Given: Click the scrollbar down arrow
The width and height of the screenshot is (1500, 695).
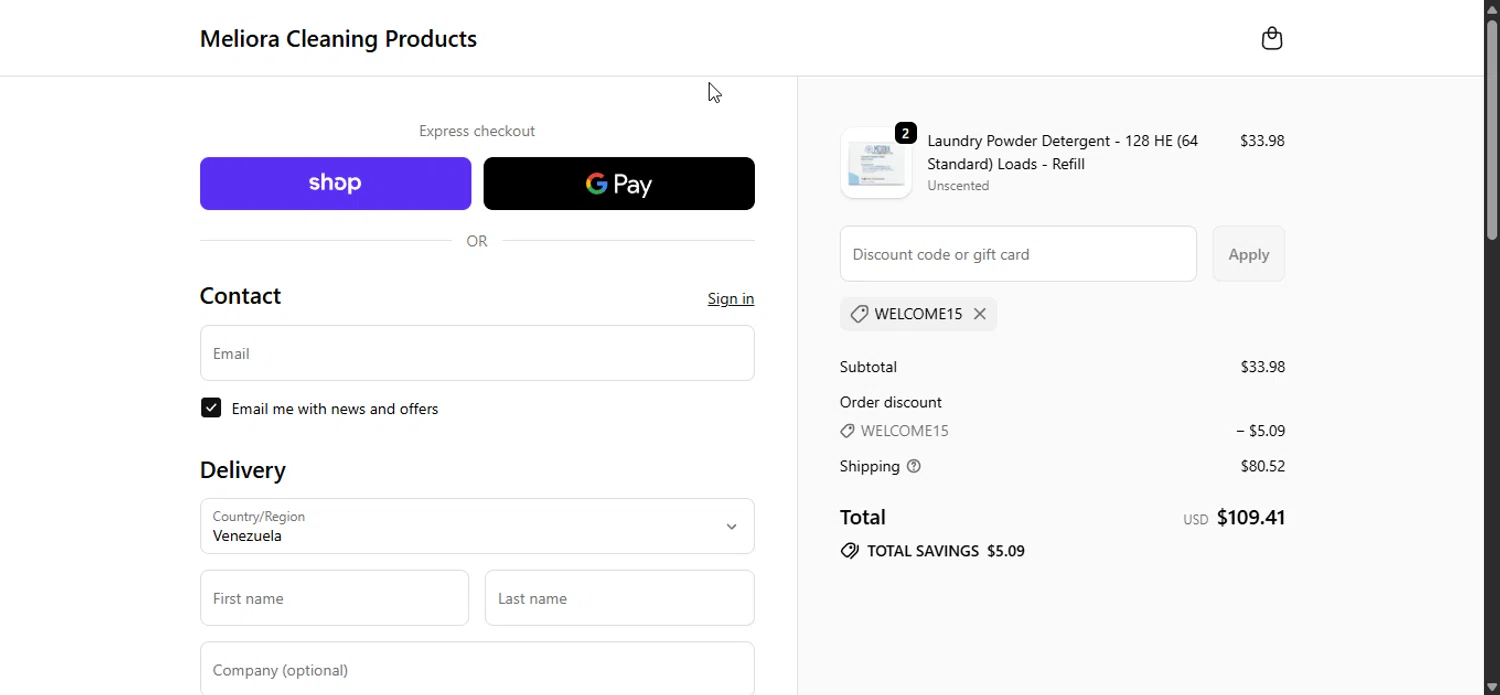Looking at the screenshot, I should [x=1492, y=687].
